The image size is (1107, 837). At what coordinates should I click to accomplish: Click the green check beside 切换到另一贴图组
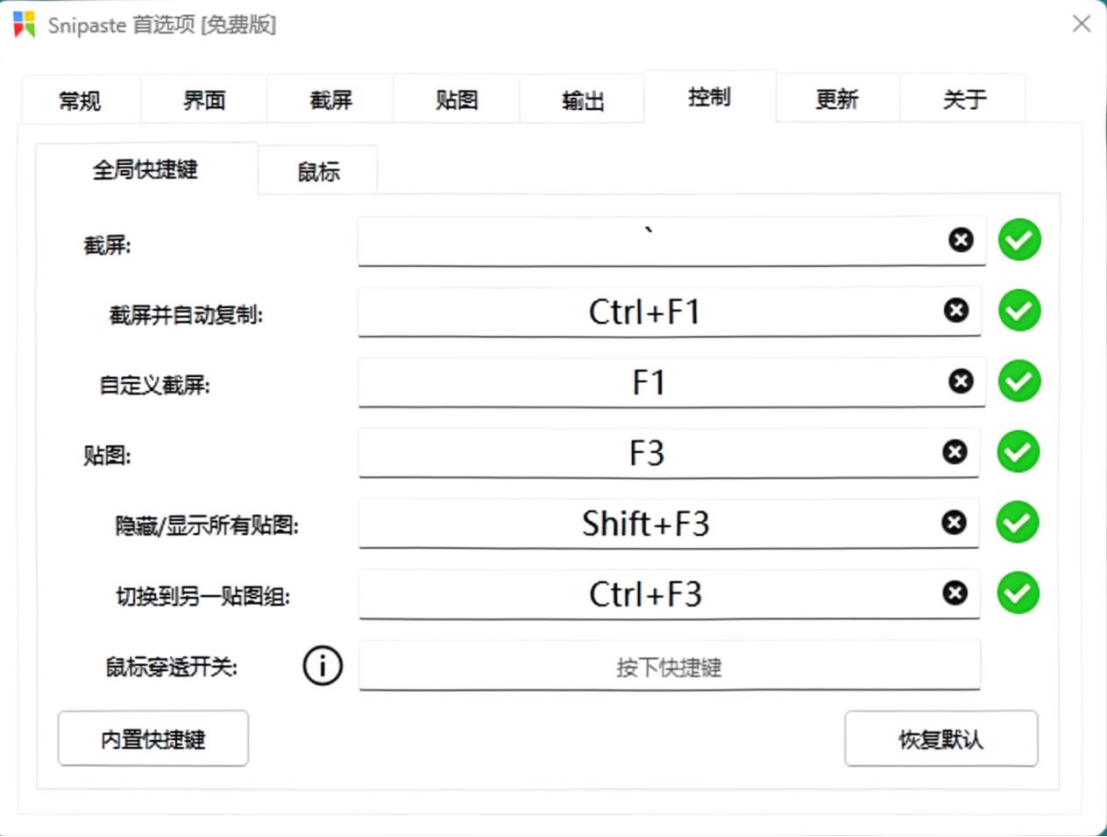coord(1018,593)
